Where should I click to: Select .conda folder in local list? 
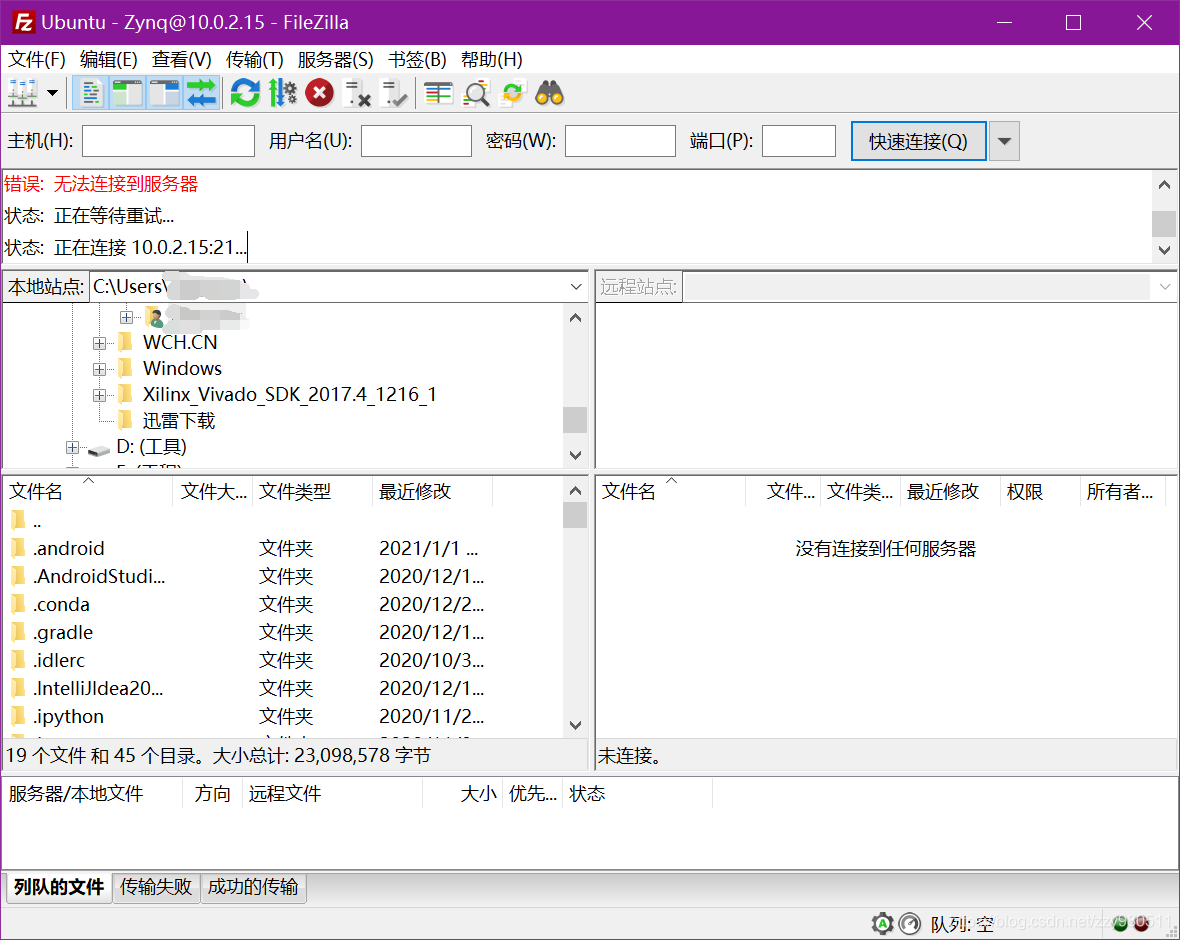coord(61,604)
